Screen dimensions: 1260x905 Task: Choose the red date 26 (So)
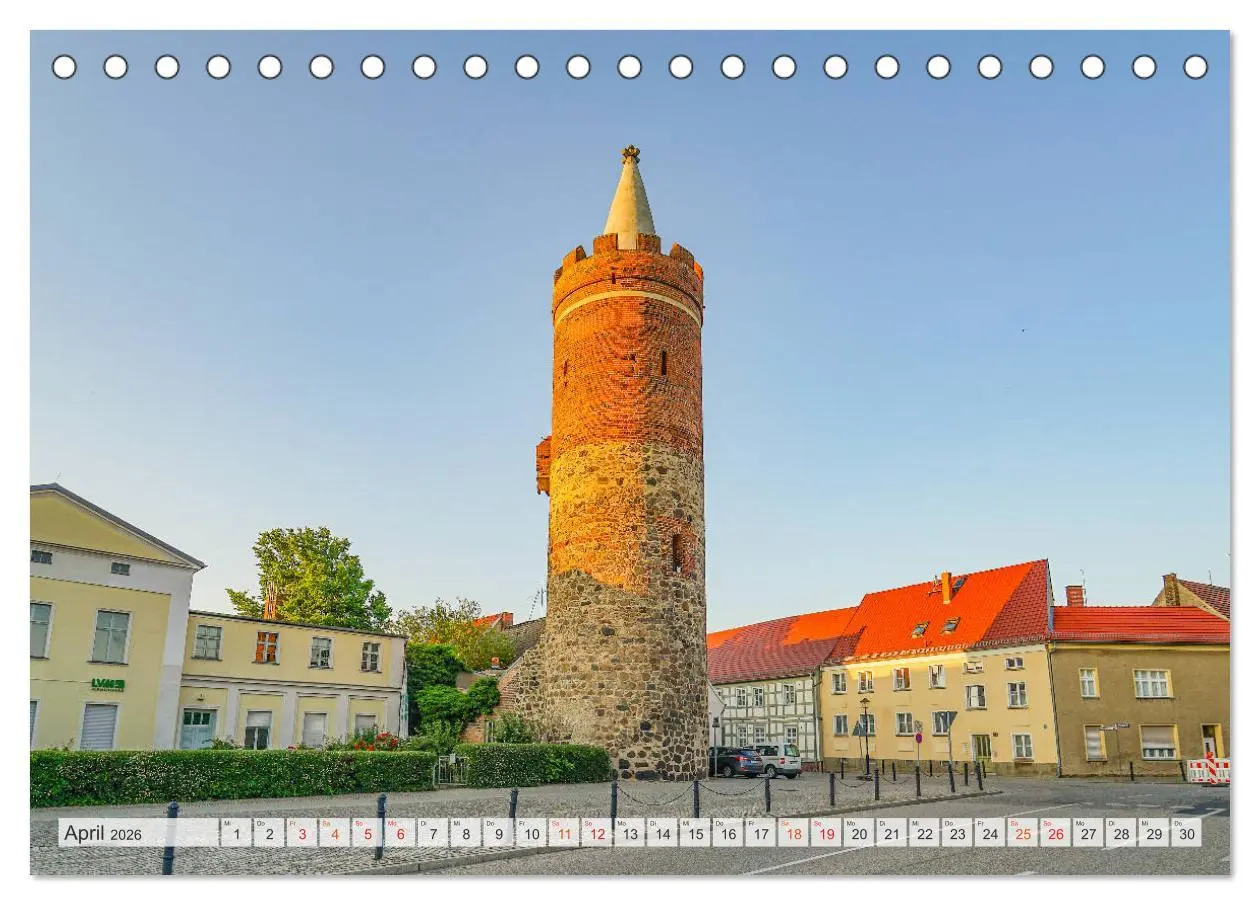pyautogui.click(x=1055, y=833)
